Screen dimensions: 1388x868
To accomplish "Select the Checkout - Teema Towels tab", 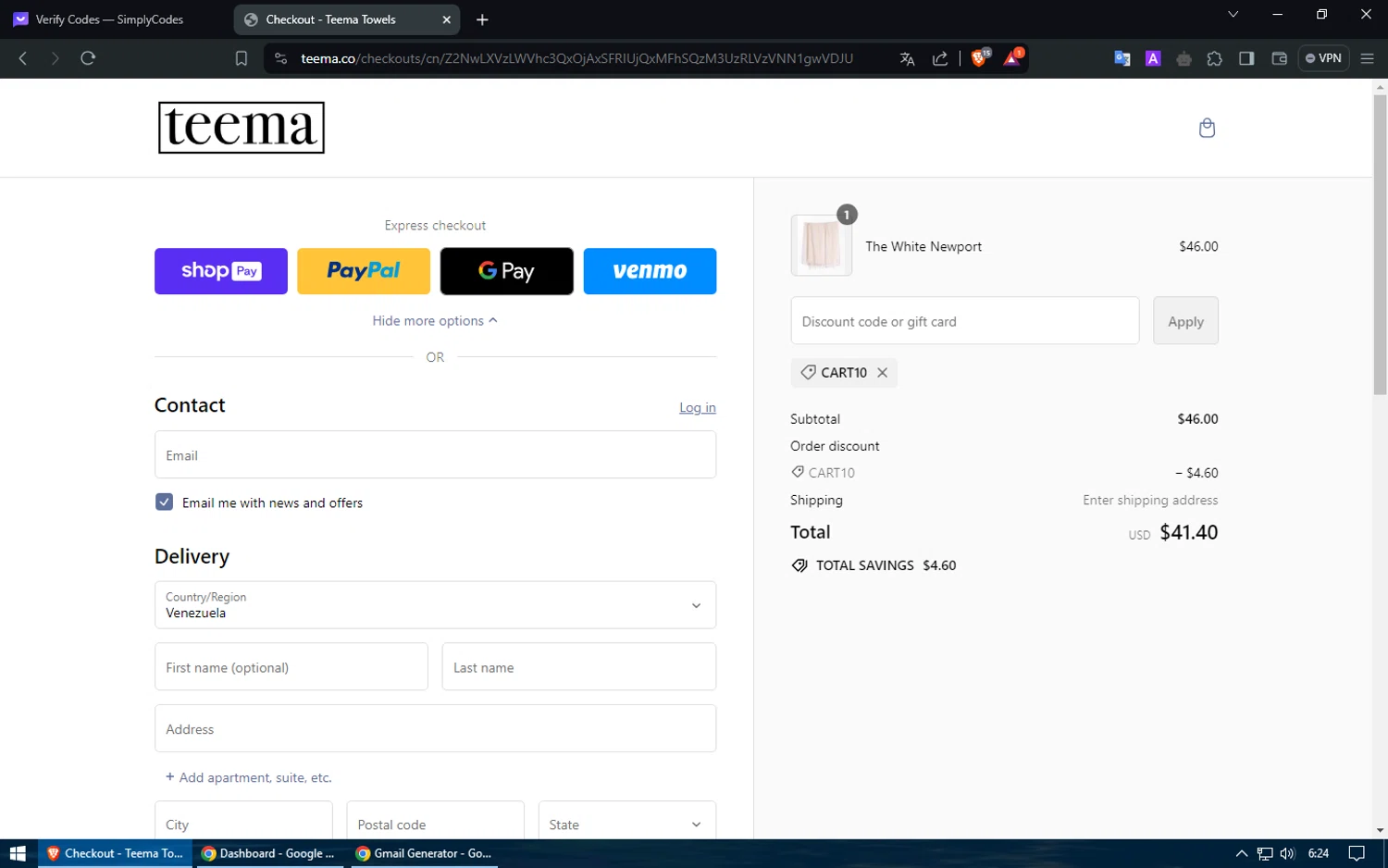I will 347,19.
